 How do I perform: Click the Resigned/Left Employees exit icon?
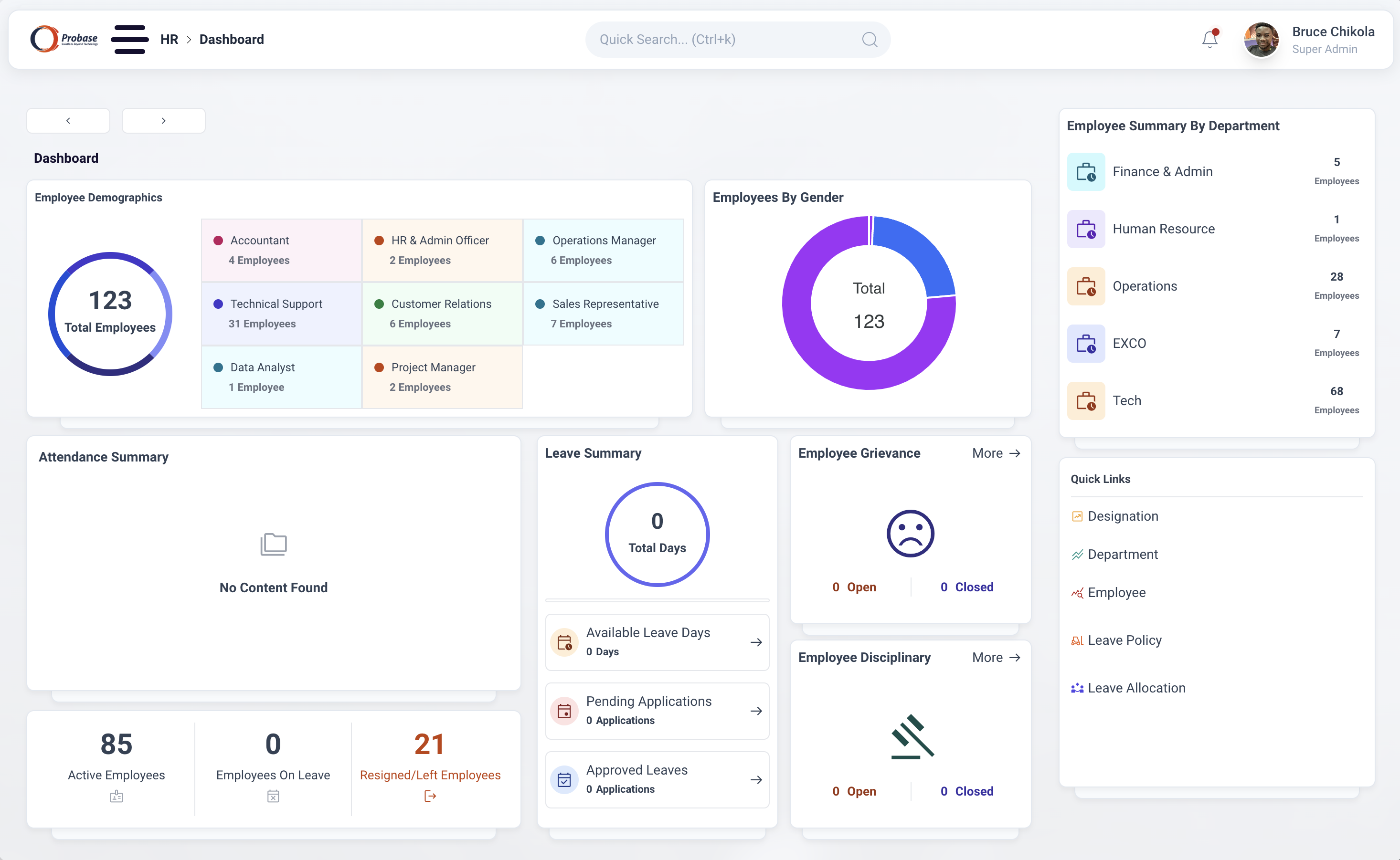coord(430,796)
